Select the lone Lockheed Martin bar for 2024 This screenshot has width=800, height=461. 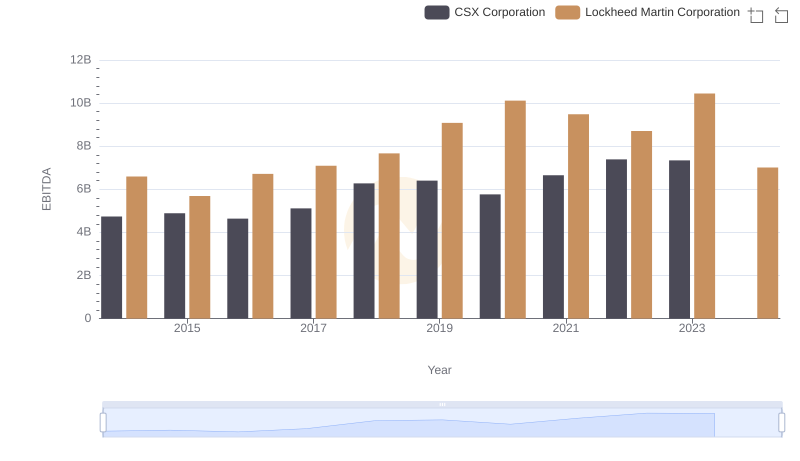click(x=768, y=243)
